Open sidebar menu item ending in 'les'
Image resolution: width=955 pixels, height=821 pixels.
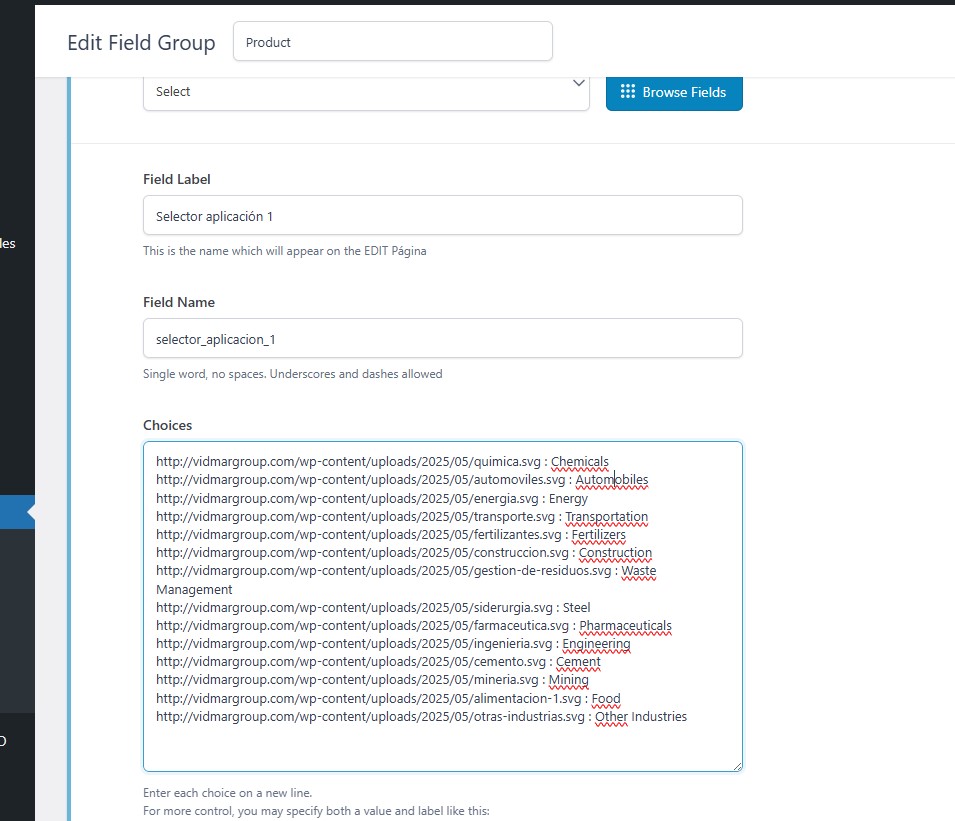(9, 244)
